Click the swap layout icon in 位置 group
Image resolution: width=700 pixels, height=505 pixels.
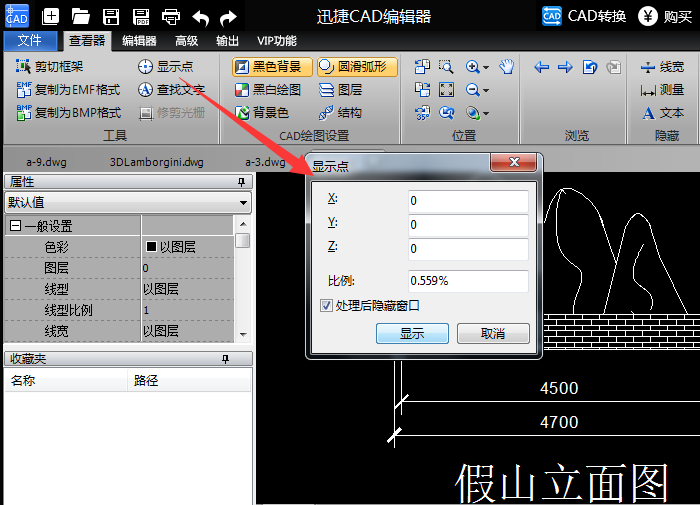click(422, 90)
